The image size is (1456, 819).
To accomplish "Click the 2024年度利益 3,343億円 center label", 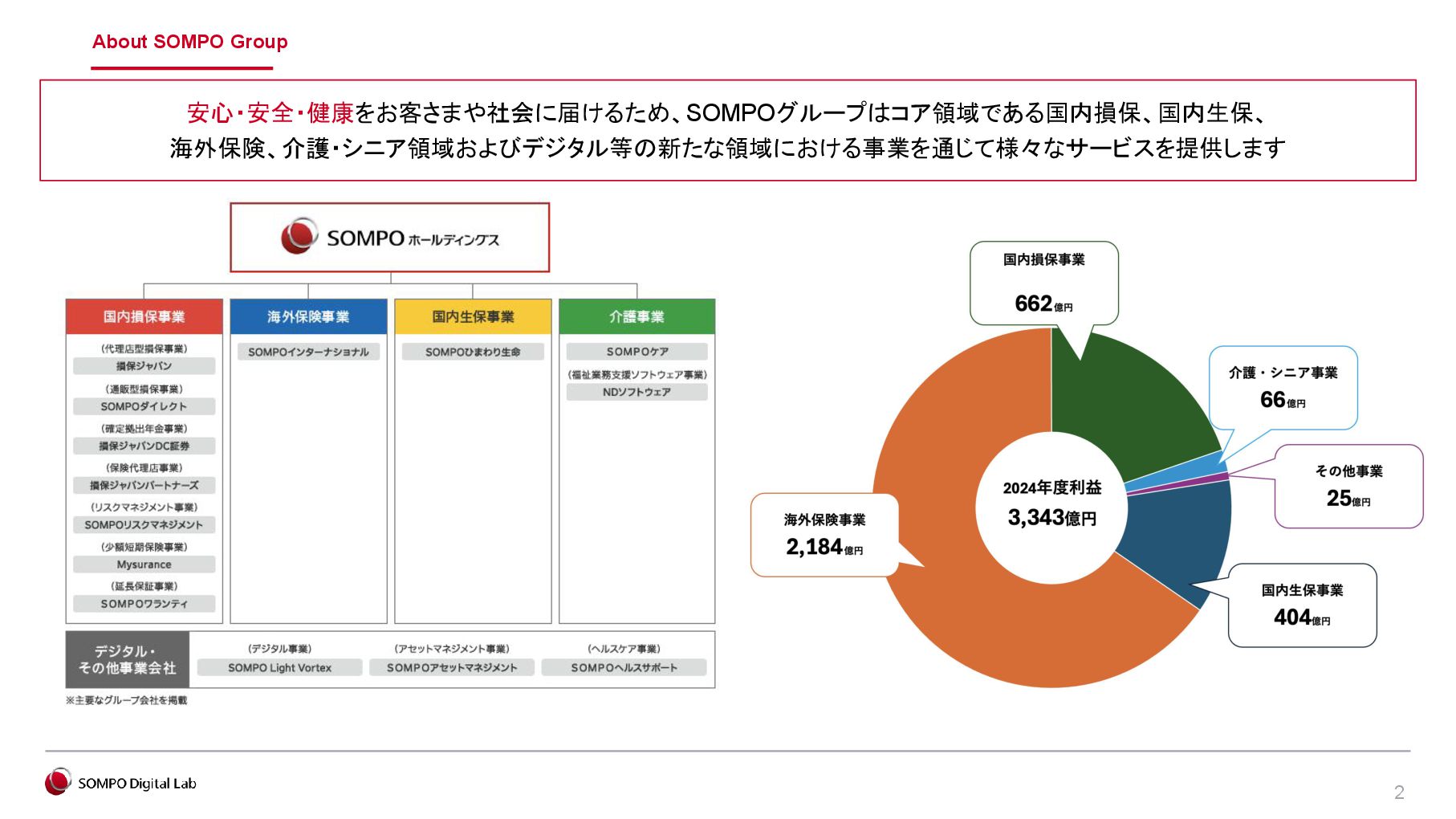I will coord(1051,503).
